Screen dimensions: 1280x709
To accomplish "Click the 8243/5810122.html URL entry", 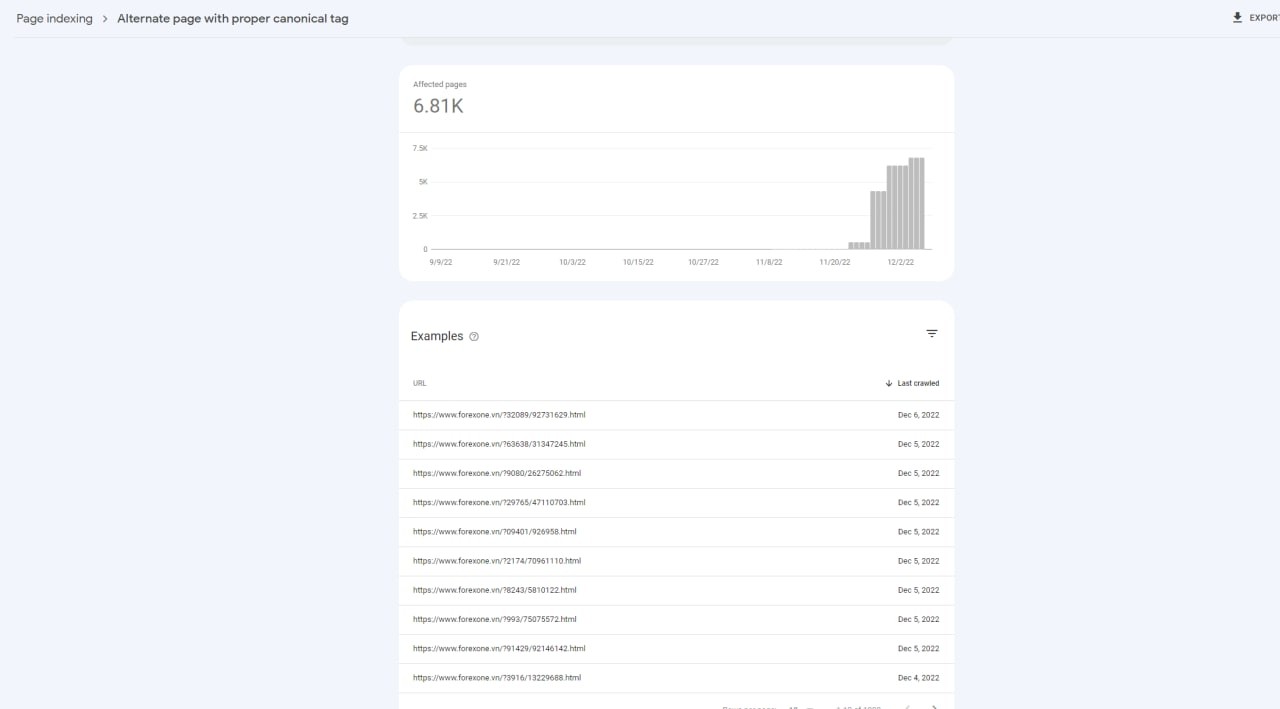I will [x=495, y=590].
